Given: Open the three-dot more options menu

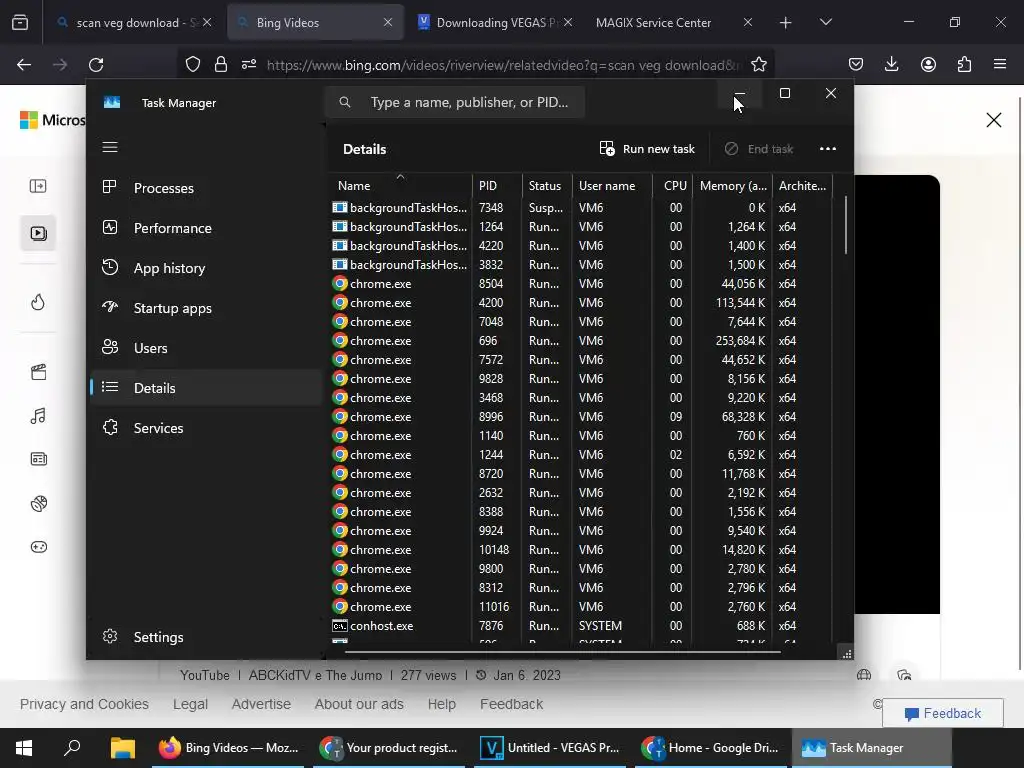Looking at the screenshot, I should click(827, 149).
